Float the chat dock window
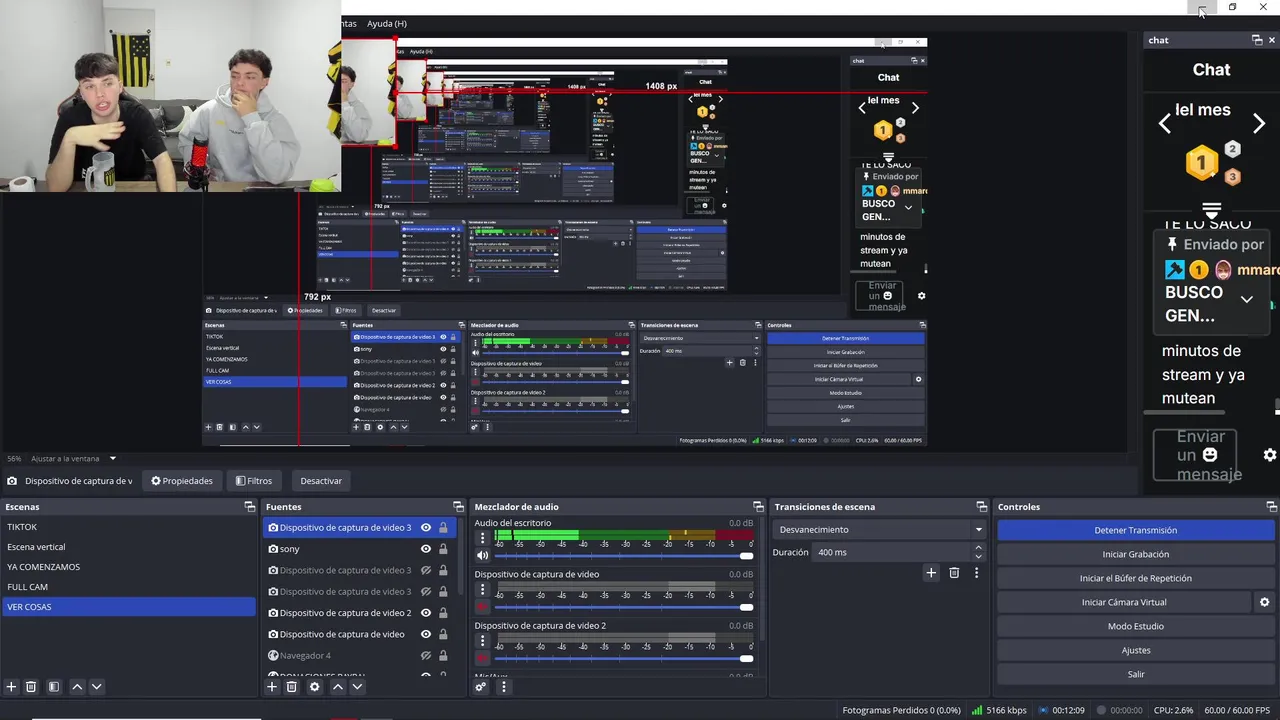The image size is (1280, 720). (x=1257, y=40)
